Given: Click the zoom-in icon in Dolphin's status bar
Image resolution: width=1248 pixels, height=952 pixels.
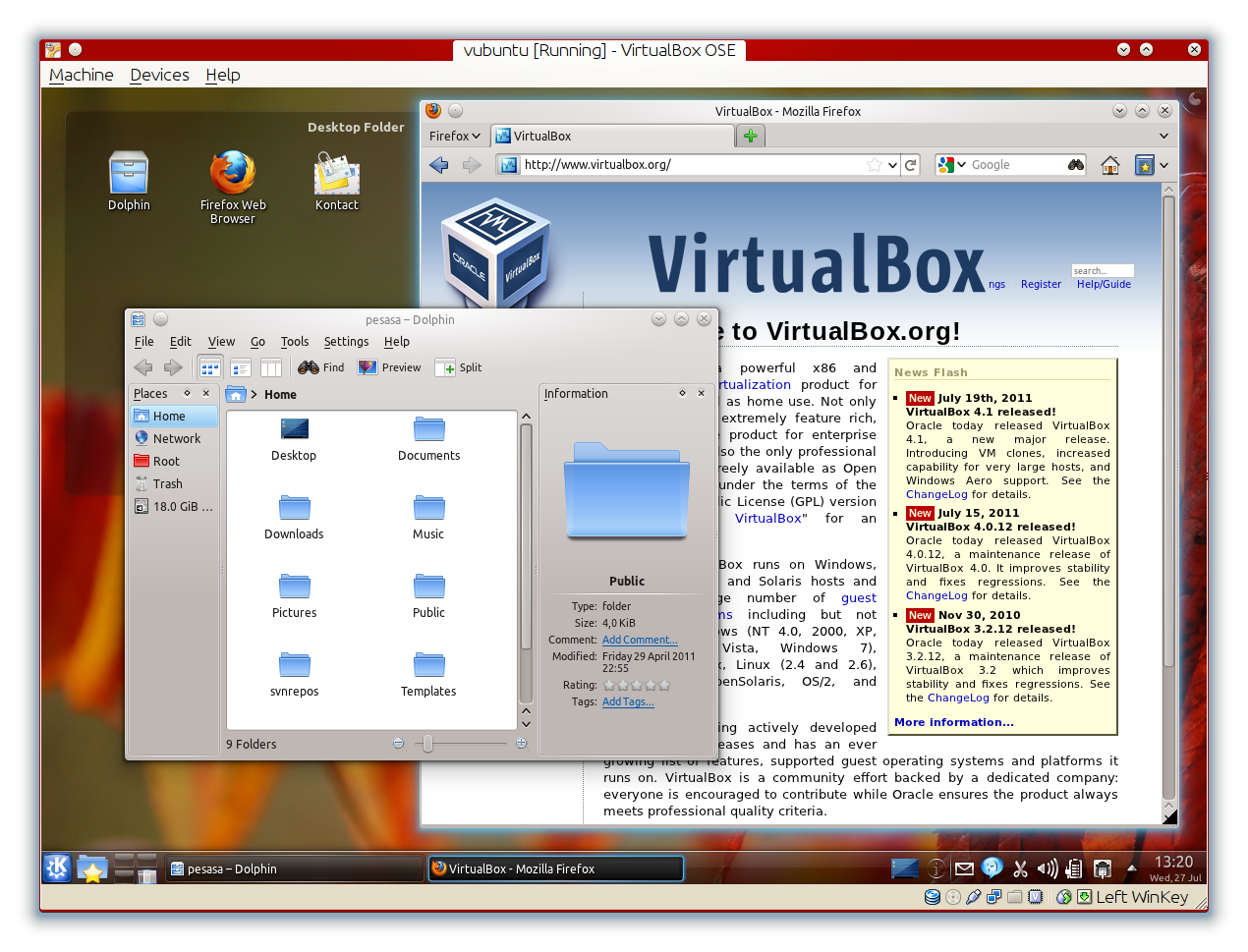Looking at the screenshot, I should (522, 744).
